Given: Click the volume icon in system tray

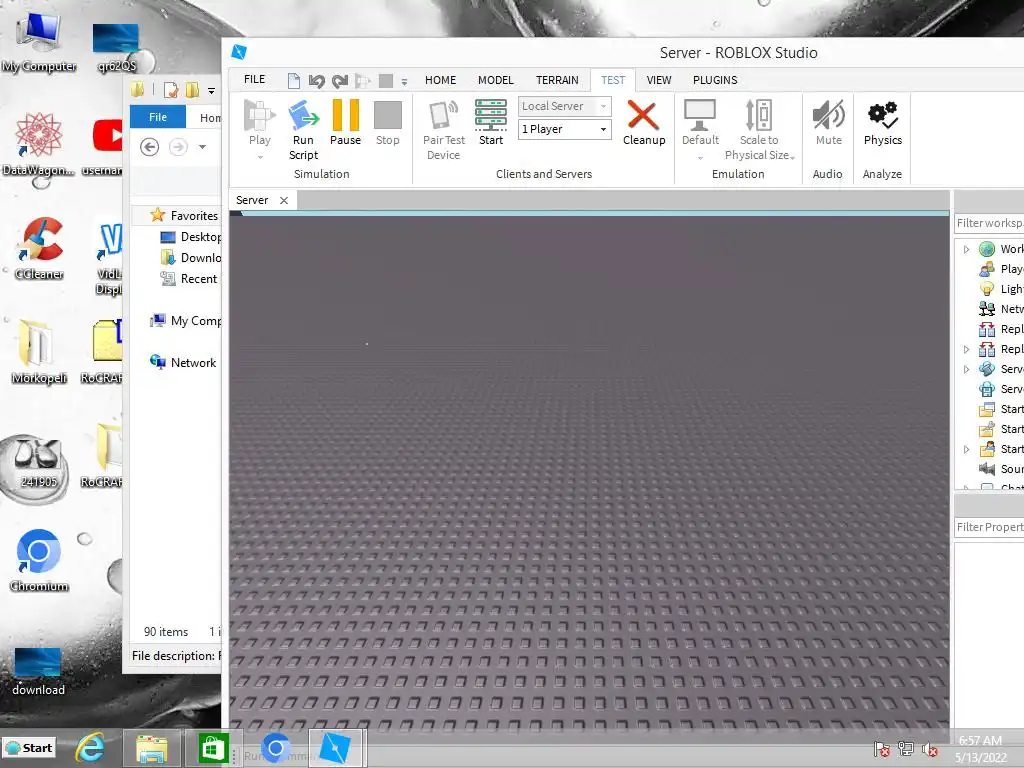Looking at the screenshot, I should tap(929, 750).
